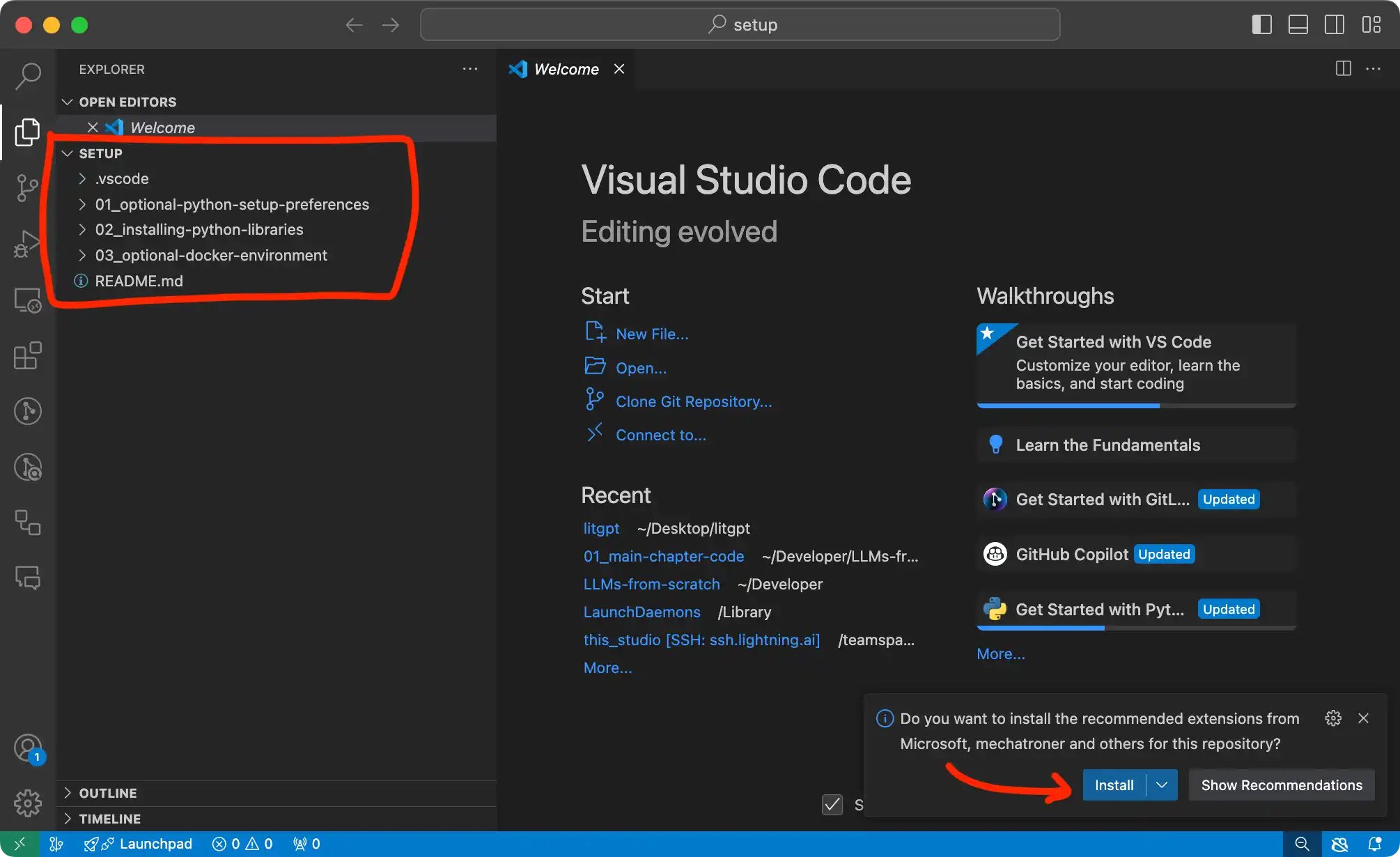The height and width of the screenshot is (857, 1400).
Task: Collapse the Open Editors section
Action: 68,102
